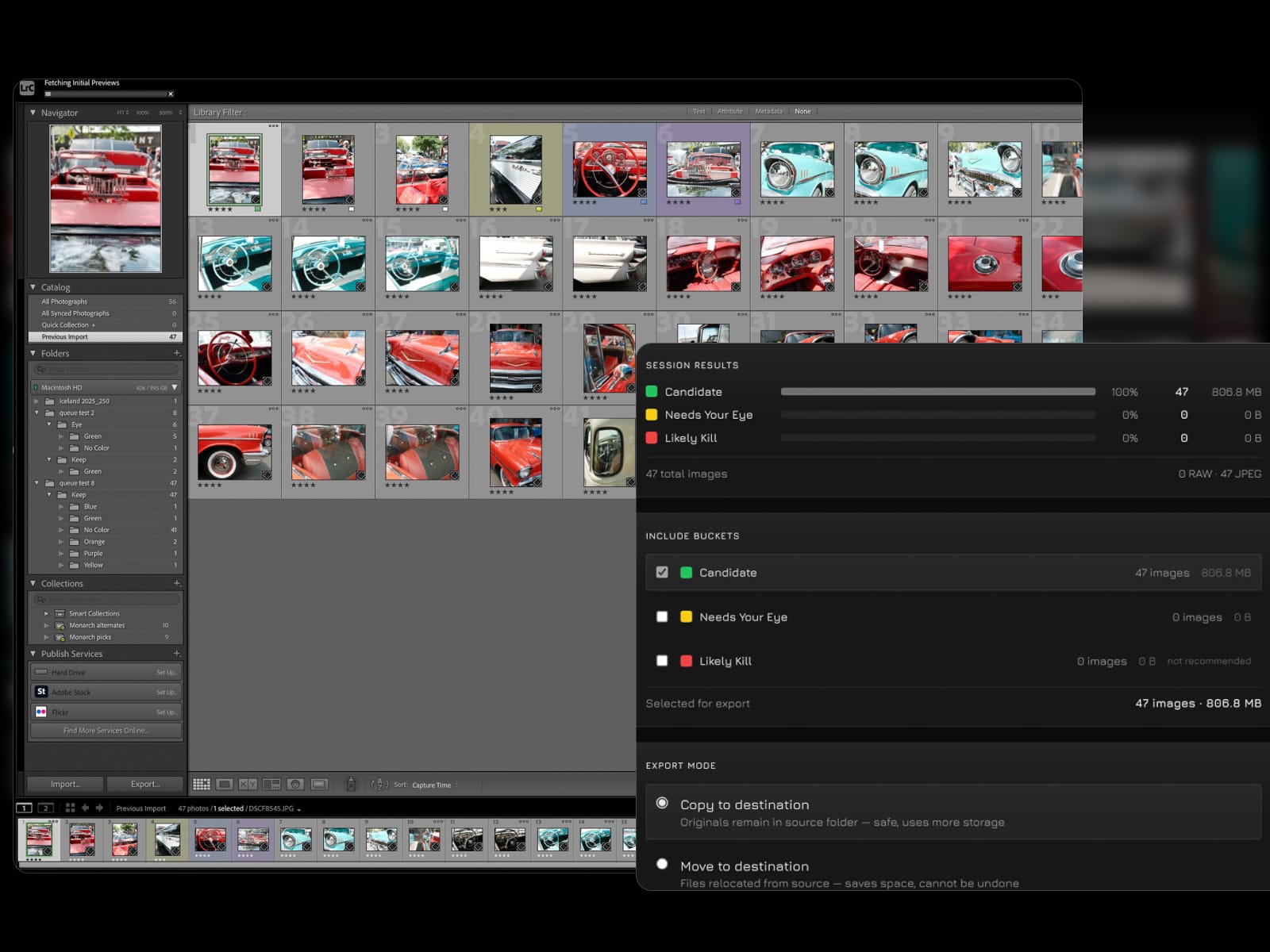1270x952 pixels.
Task: Add a new folder with the Folders plus icon
Action: click(176, 353)
